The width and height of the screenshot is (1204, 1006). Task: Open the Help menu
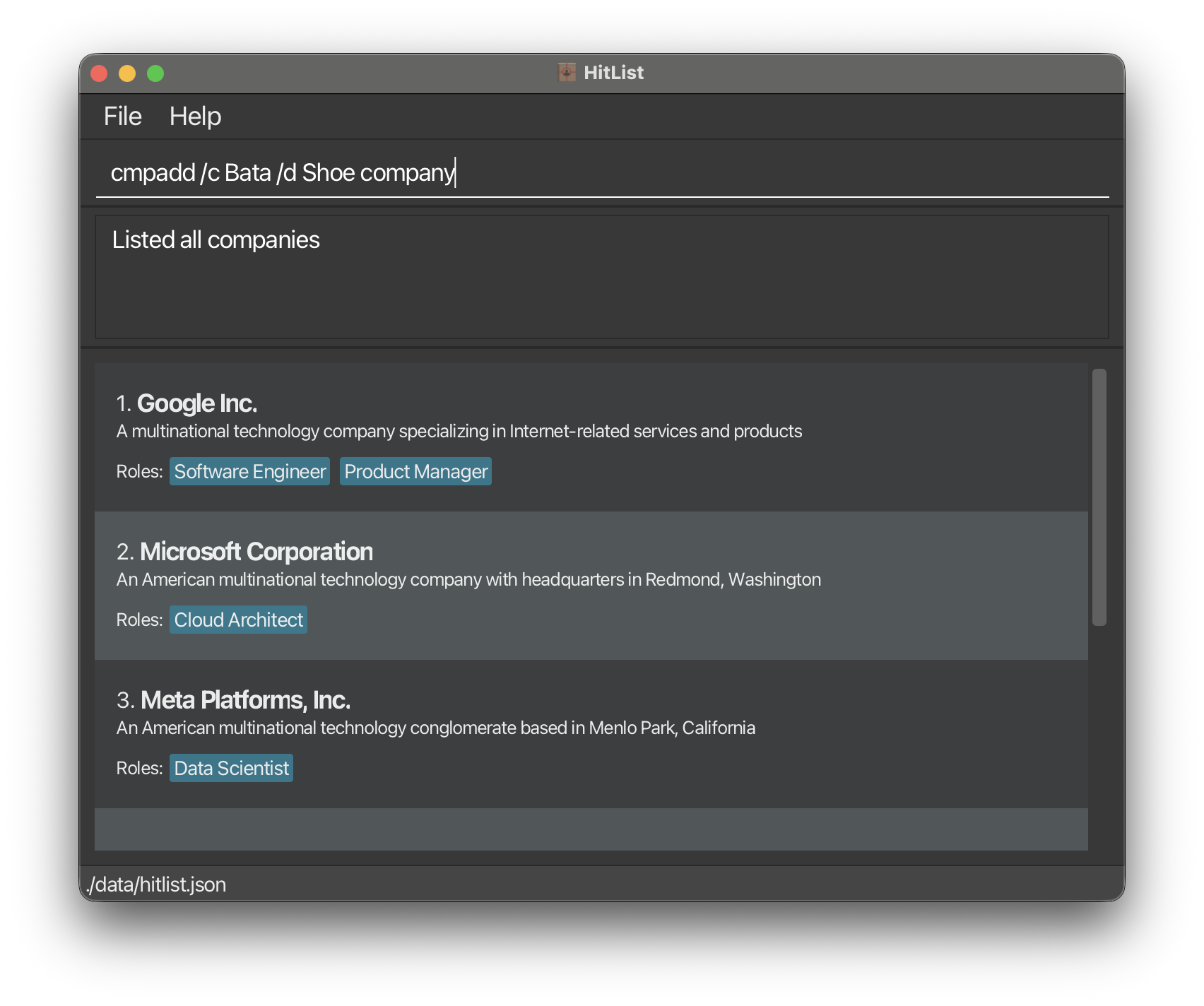pos(195,117)
